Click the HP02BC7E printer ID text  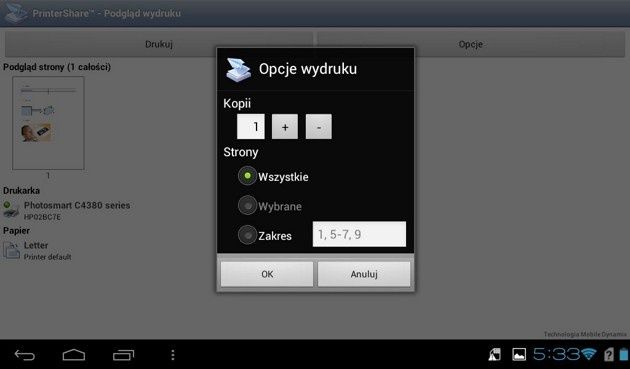click(x=42, y=217)
